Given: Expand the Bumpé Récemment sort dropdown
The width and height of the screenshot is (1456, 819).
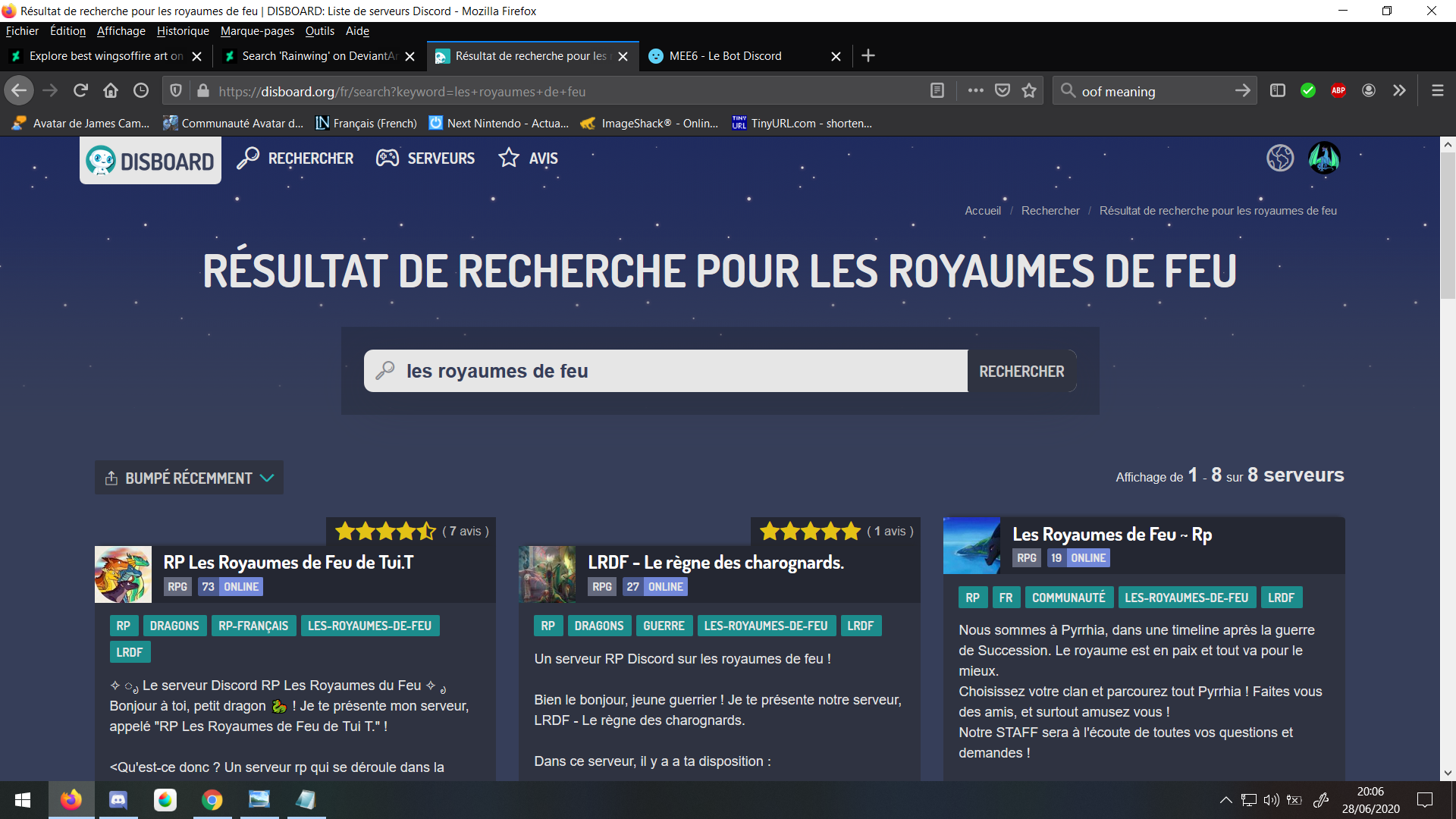Looking at the screenshot, I should pos(189,478).
